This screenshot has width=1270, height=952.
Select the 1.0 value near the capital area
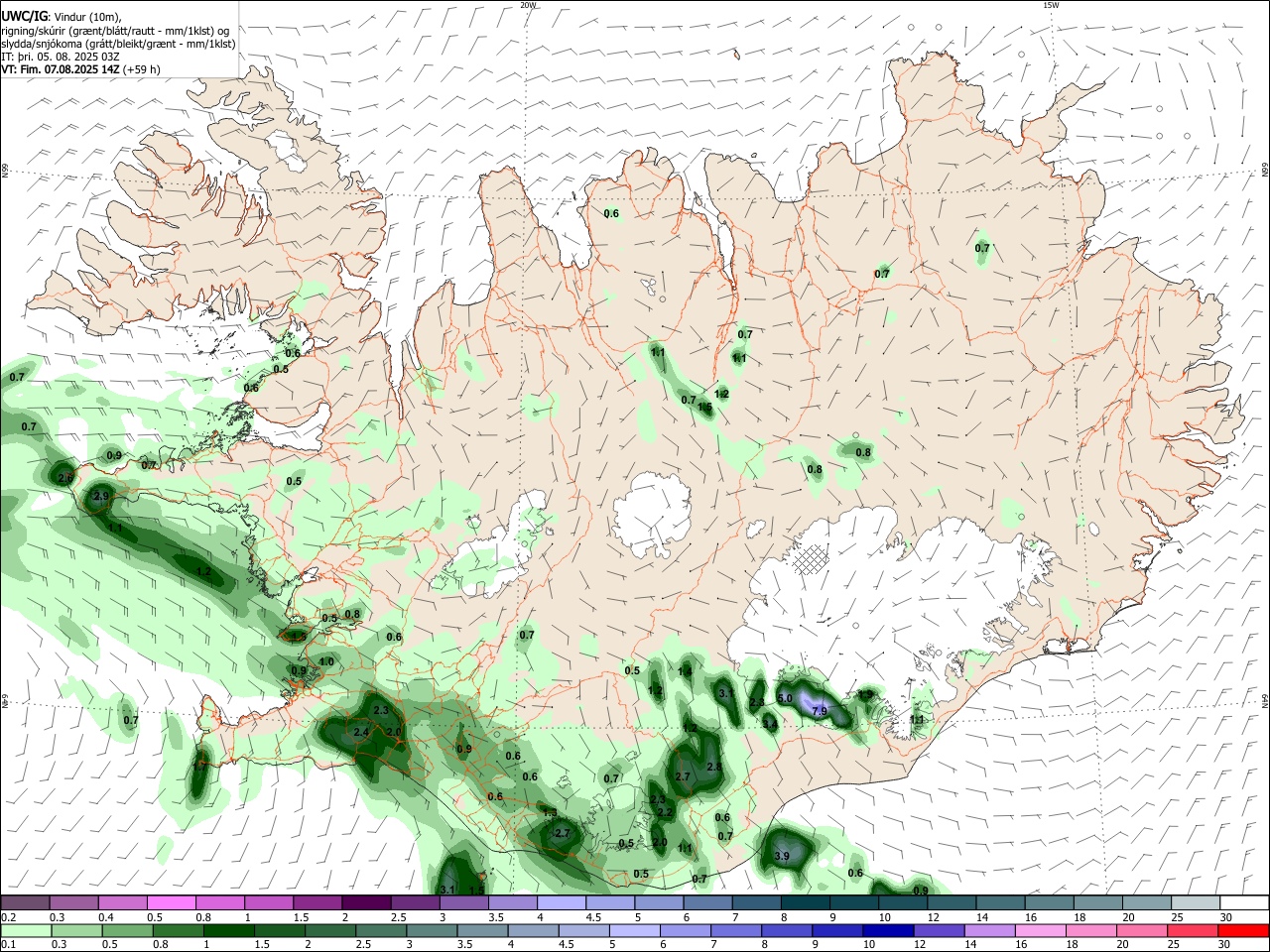coord(326,662)
